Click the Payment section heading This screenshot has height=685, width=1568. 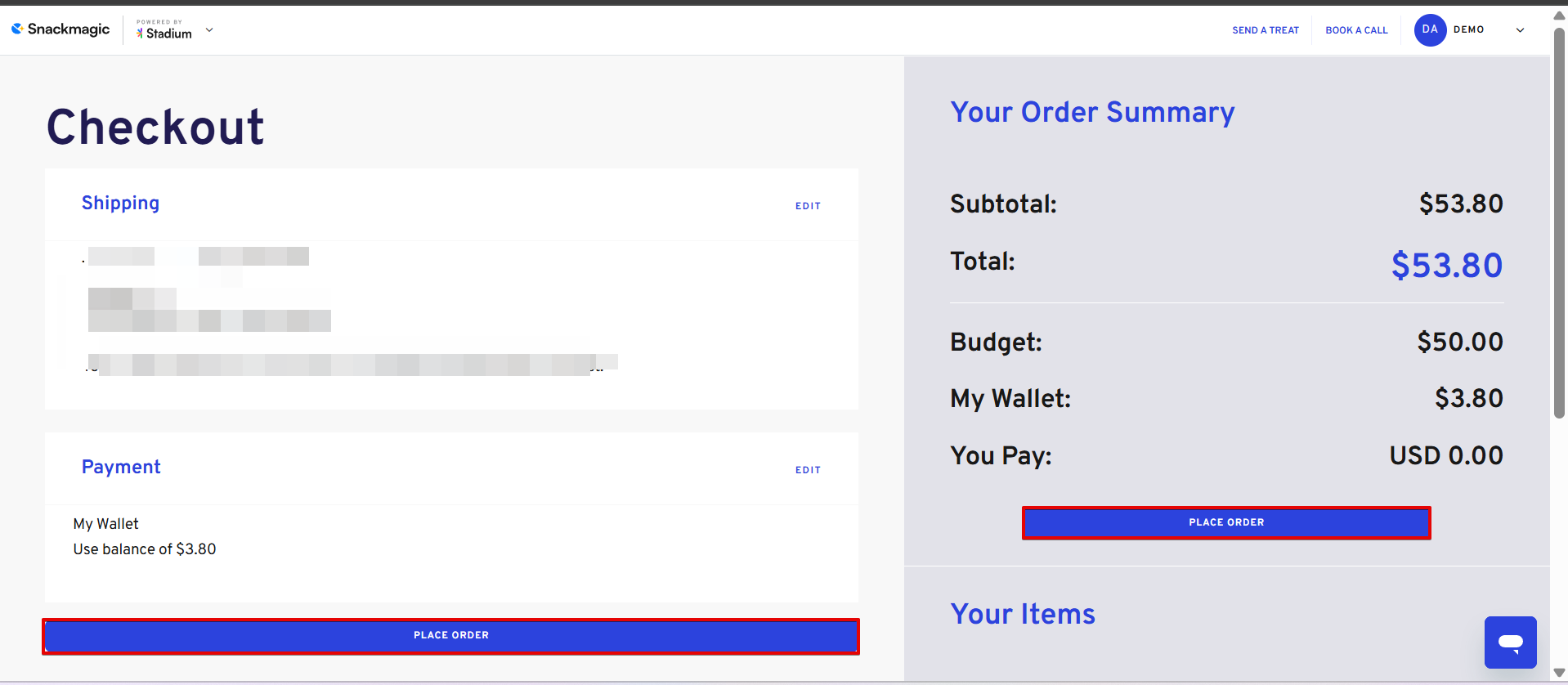click(121, 467)
